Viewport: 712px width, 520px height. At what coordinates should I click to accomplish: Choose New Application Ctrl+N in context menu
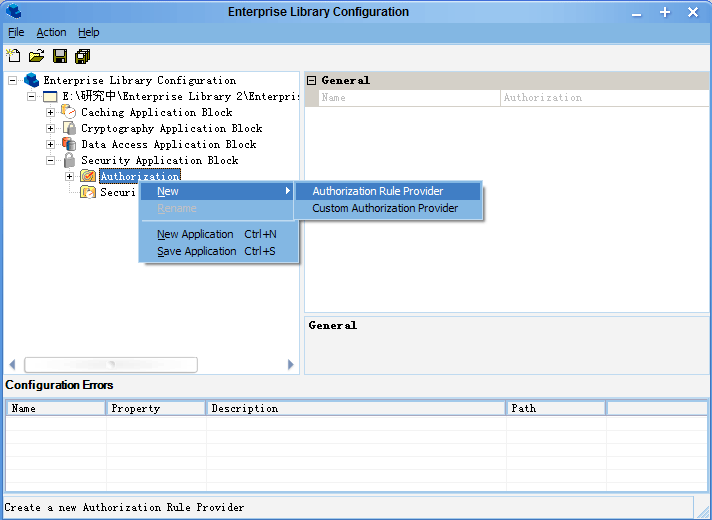(x=218, y=234)
